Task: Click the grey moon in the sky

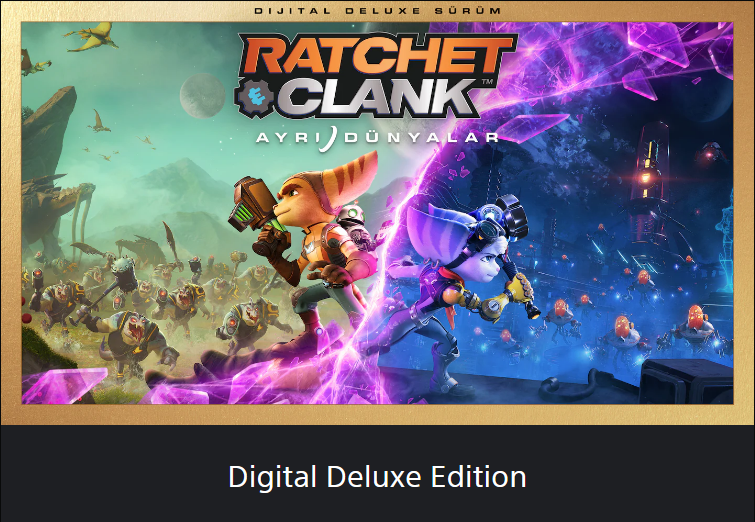Action: (x=203, y=95)
